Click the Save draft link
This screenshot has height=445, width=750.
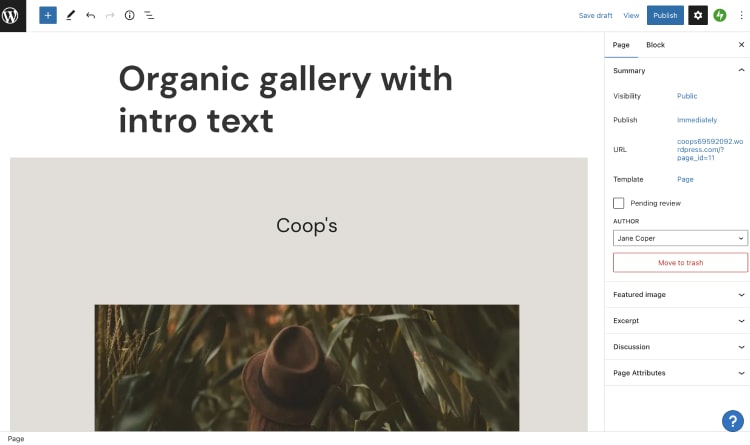(595, 15)
